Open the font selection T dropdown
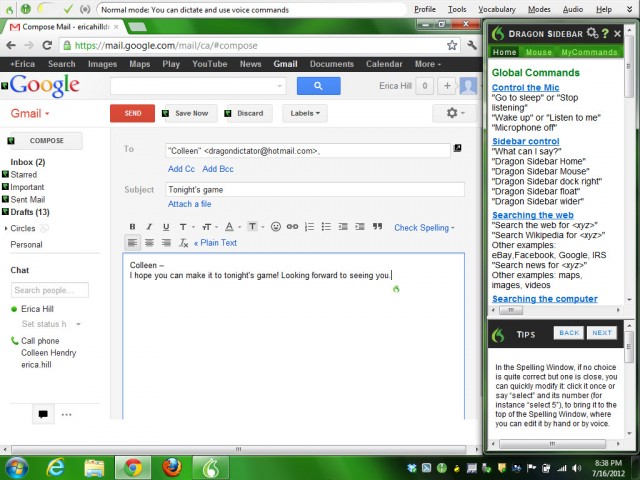Screen dimensions: 640x480 pyautogui.click(x=187, y=227)
